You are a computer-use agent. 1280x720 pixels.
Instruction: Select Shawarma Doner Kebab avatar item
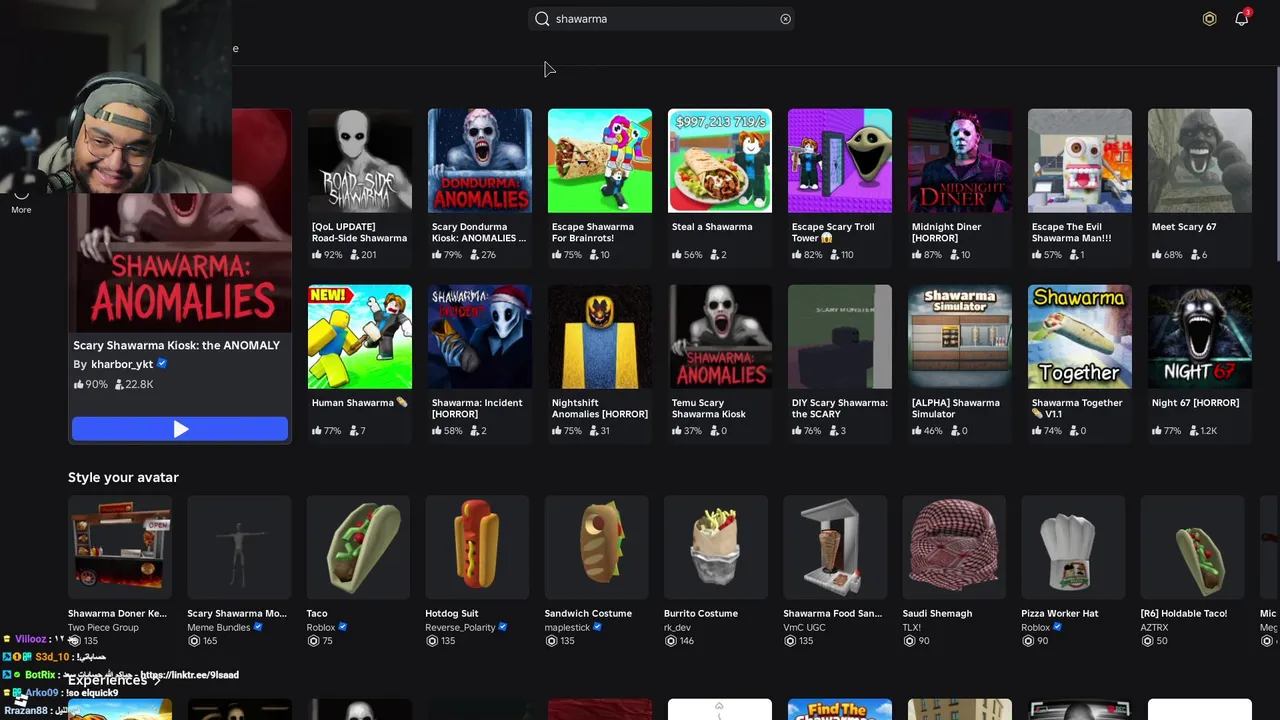coord(120,547)
